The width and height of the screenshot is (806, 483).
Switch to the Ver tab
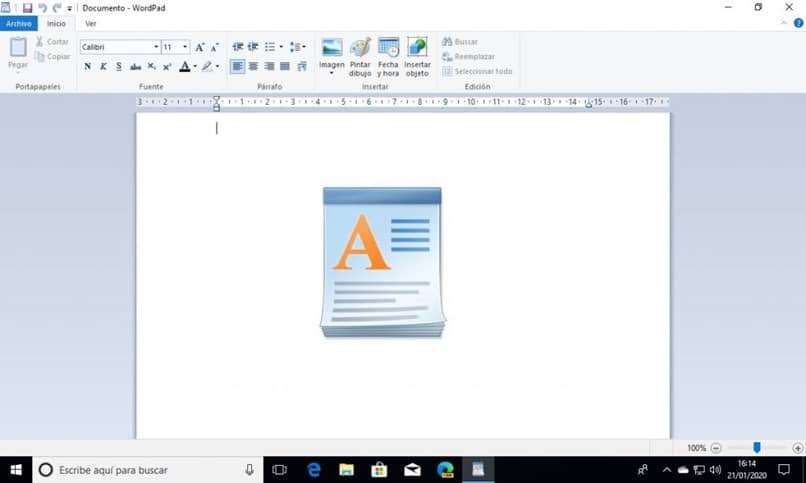point(90,24)
